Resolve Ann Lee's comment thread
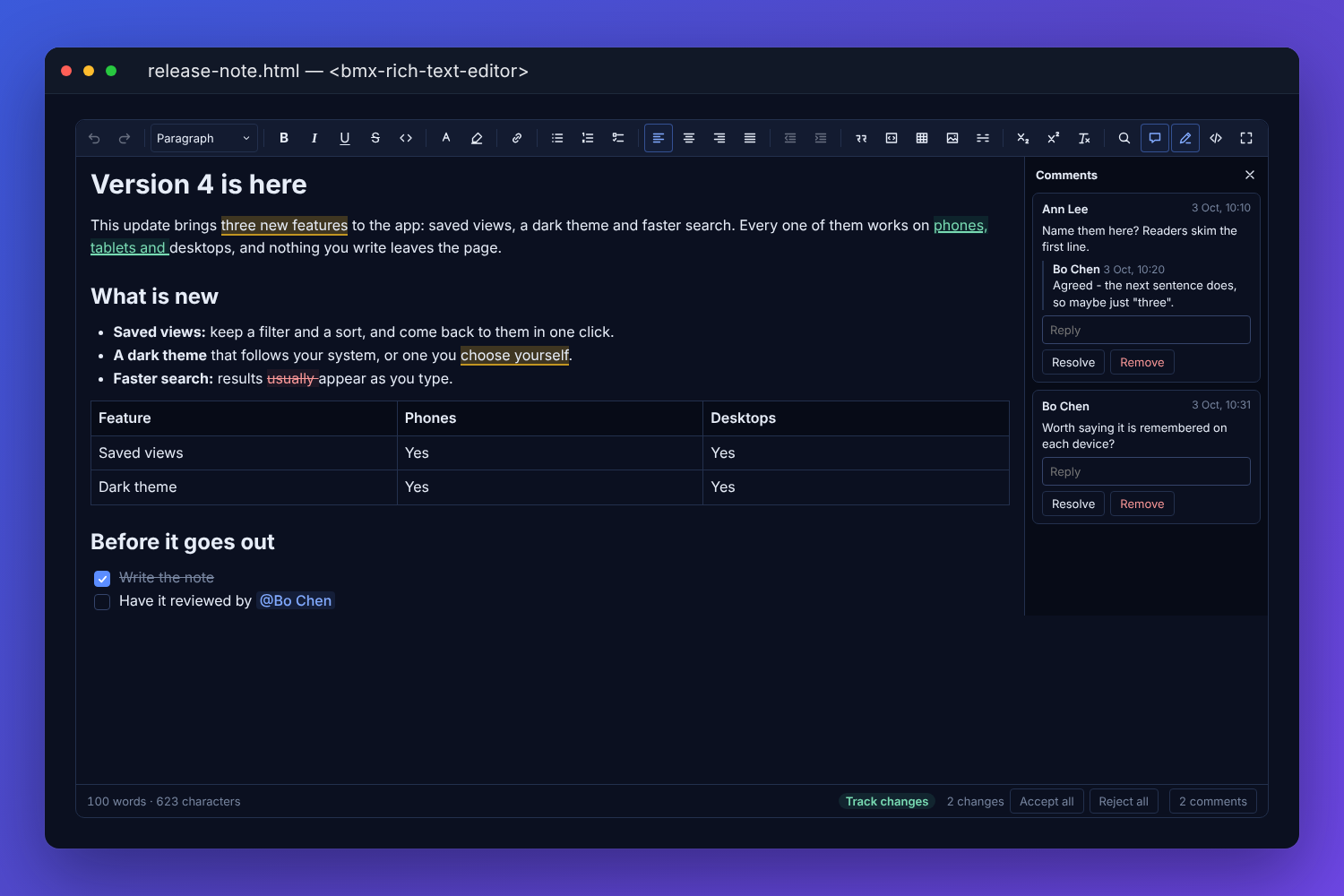 pos(1073,362)
